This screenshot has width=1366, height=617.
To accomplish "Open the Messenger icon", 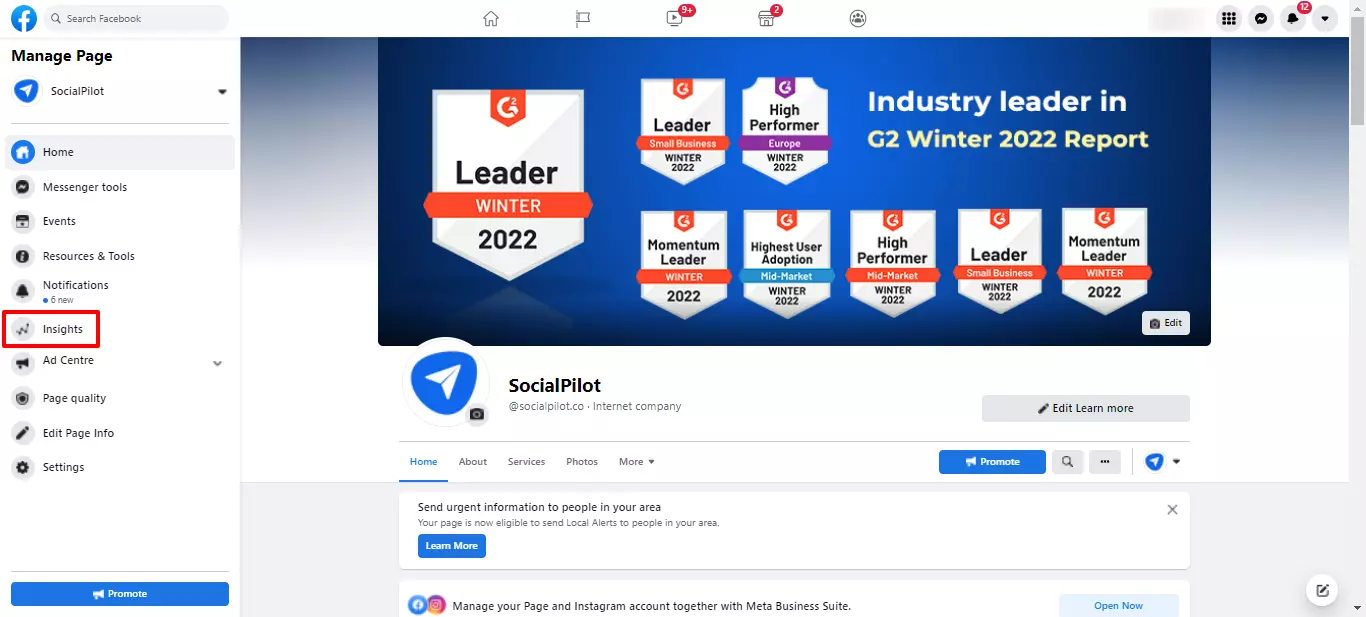I will pyautogui.click(x=1262, y=18).
